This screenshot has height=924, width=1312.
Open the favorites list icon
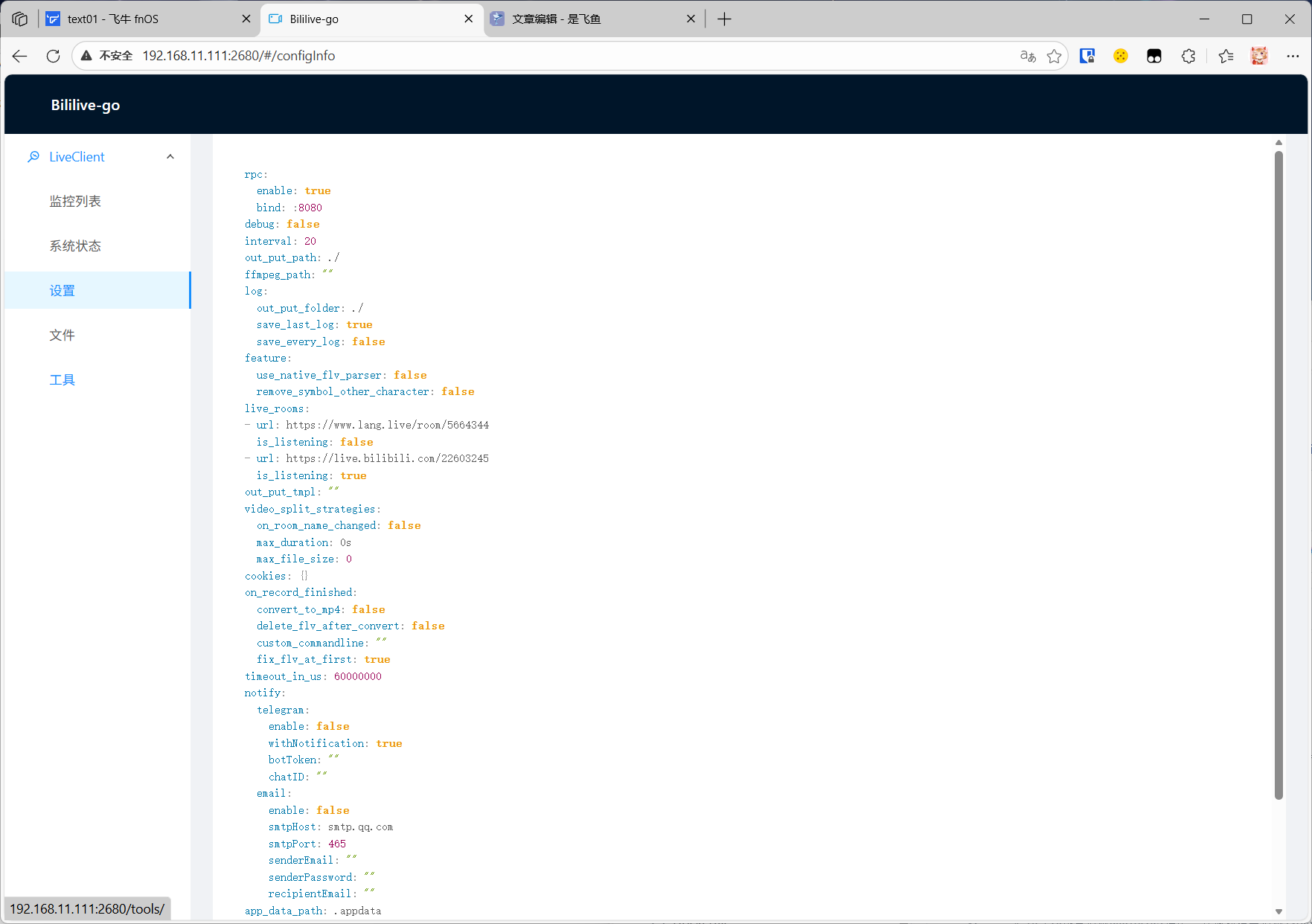(x=1226, y=56)
